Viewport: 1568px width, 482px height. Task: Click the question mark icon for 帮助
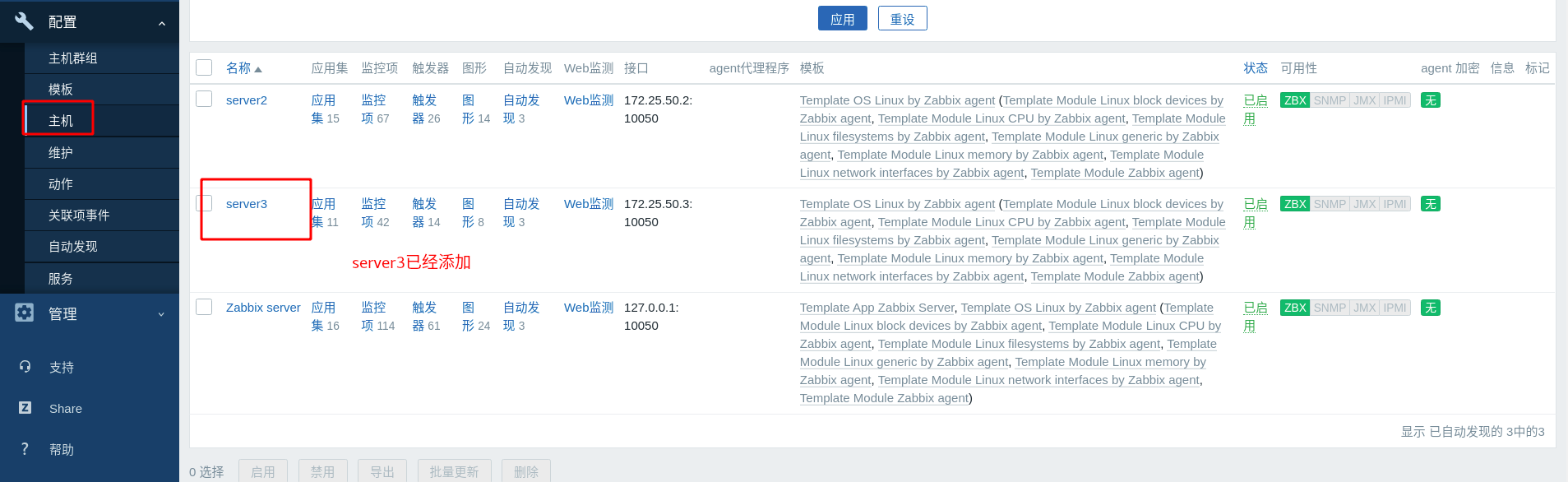point(25,448)
